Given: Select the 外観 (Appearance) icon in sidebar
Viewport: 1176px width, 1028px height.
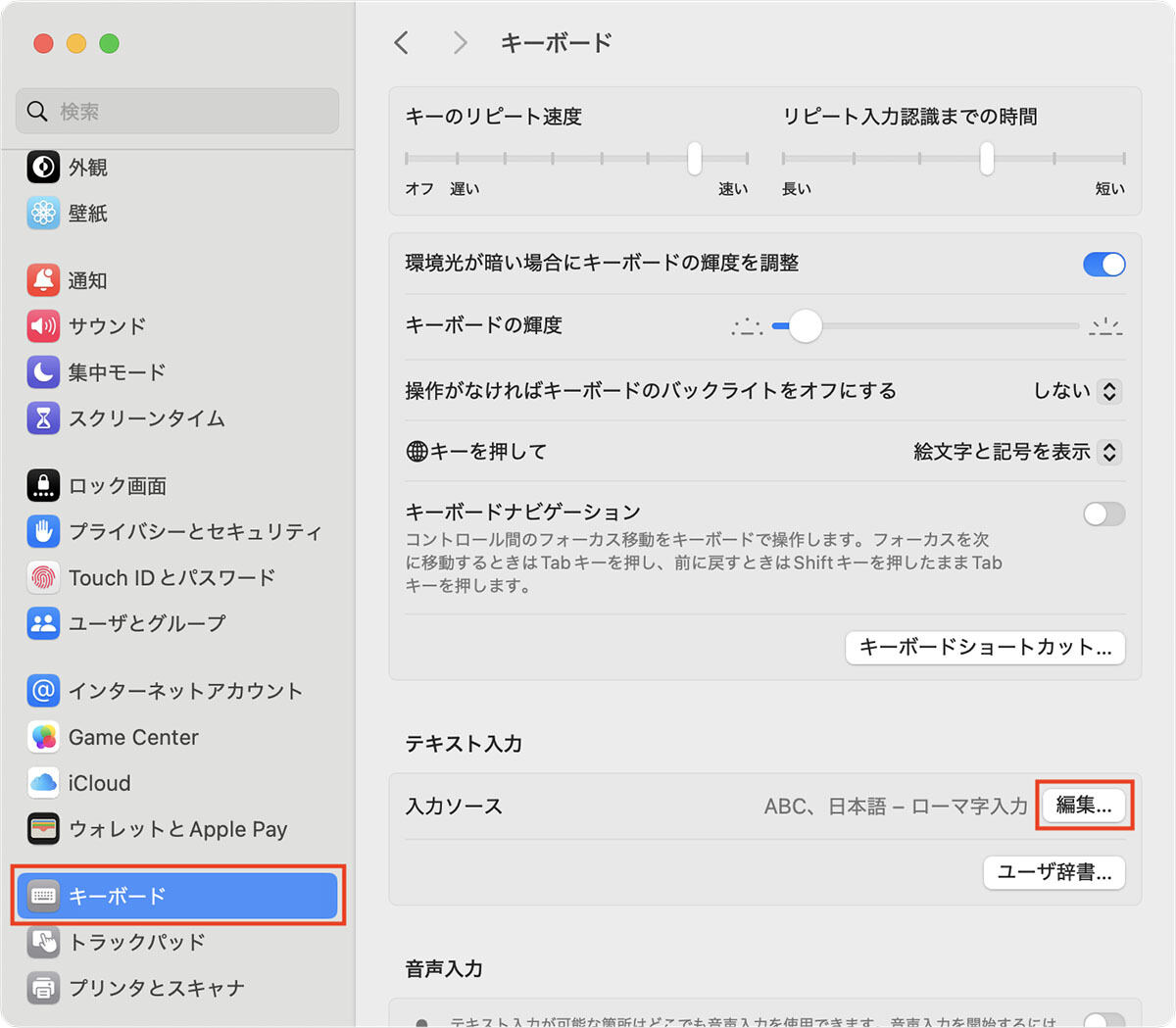Looking at the screenshot, I should coord(42,167).
